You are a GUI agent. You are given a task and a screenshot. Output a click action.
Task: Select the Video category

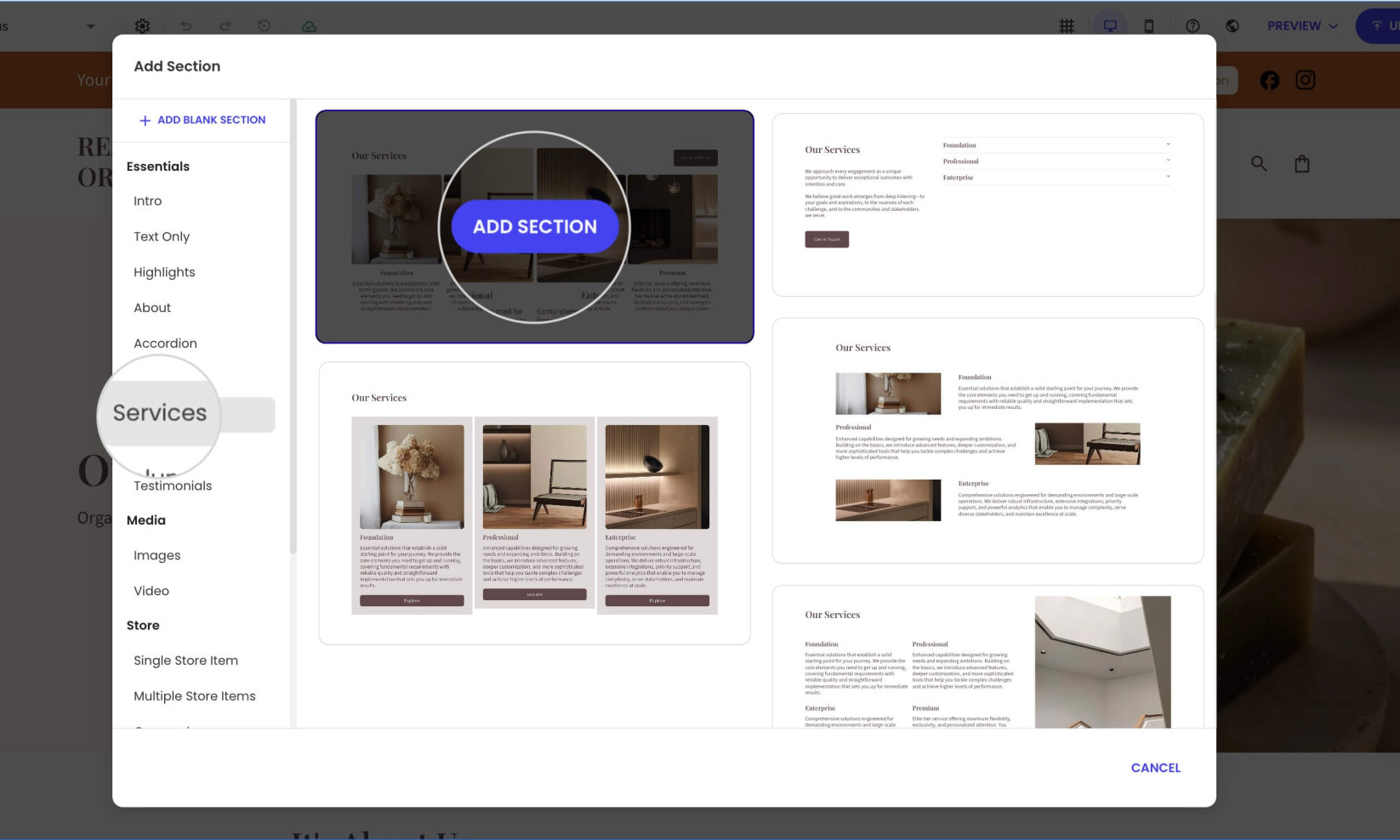[x=151, y=591]
